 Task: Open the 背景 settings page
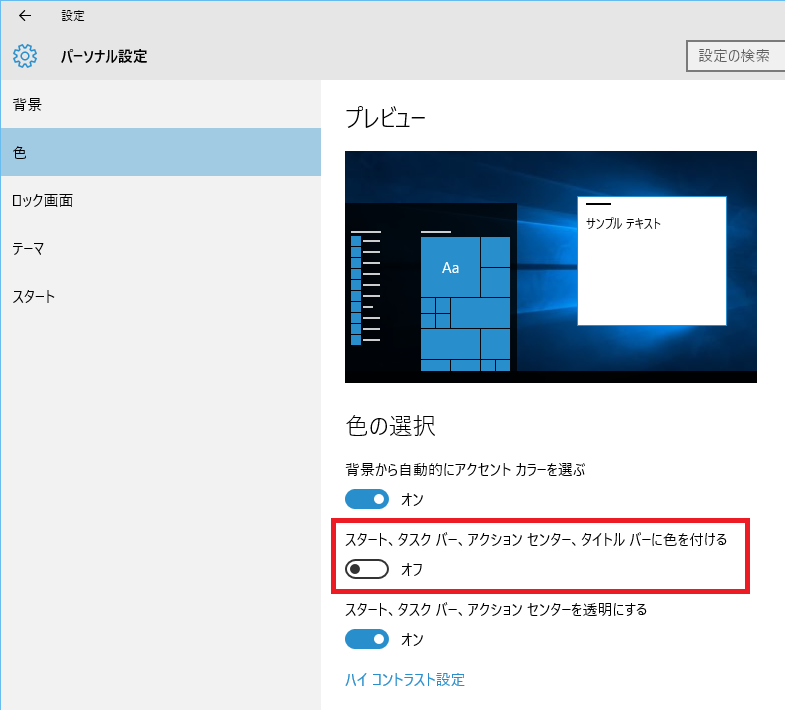click(161, 104)
